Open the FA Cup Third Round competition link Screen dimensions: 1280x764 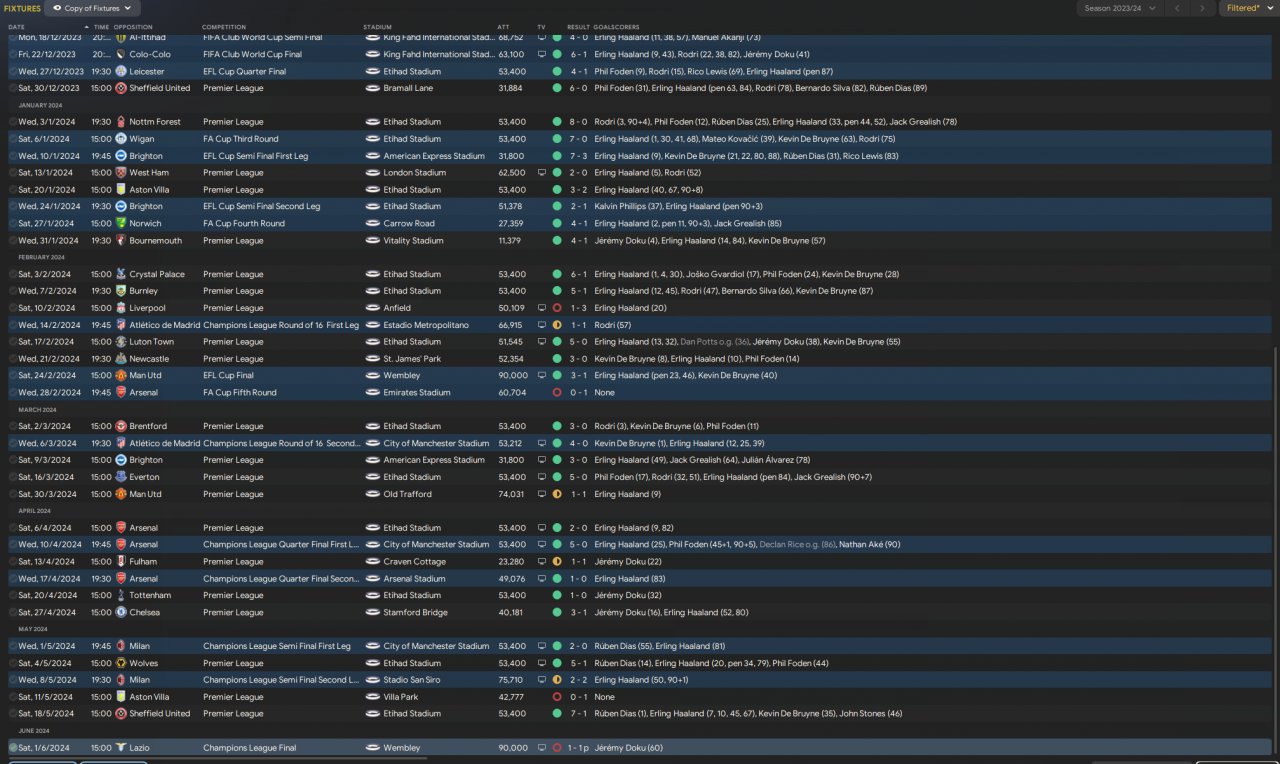coord(240,139)
